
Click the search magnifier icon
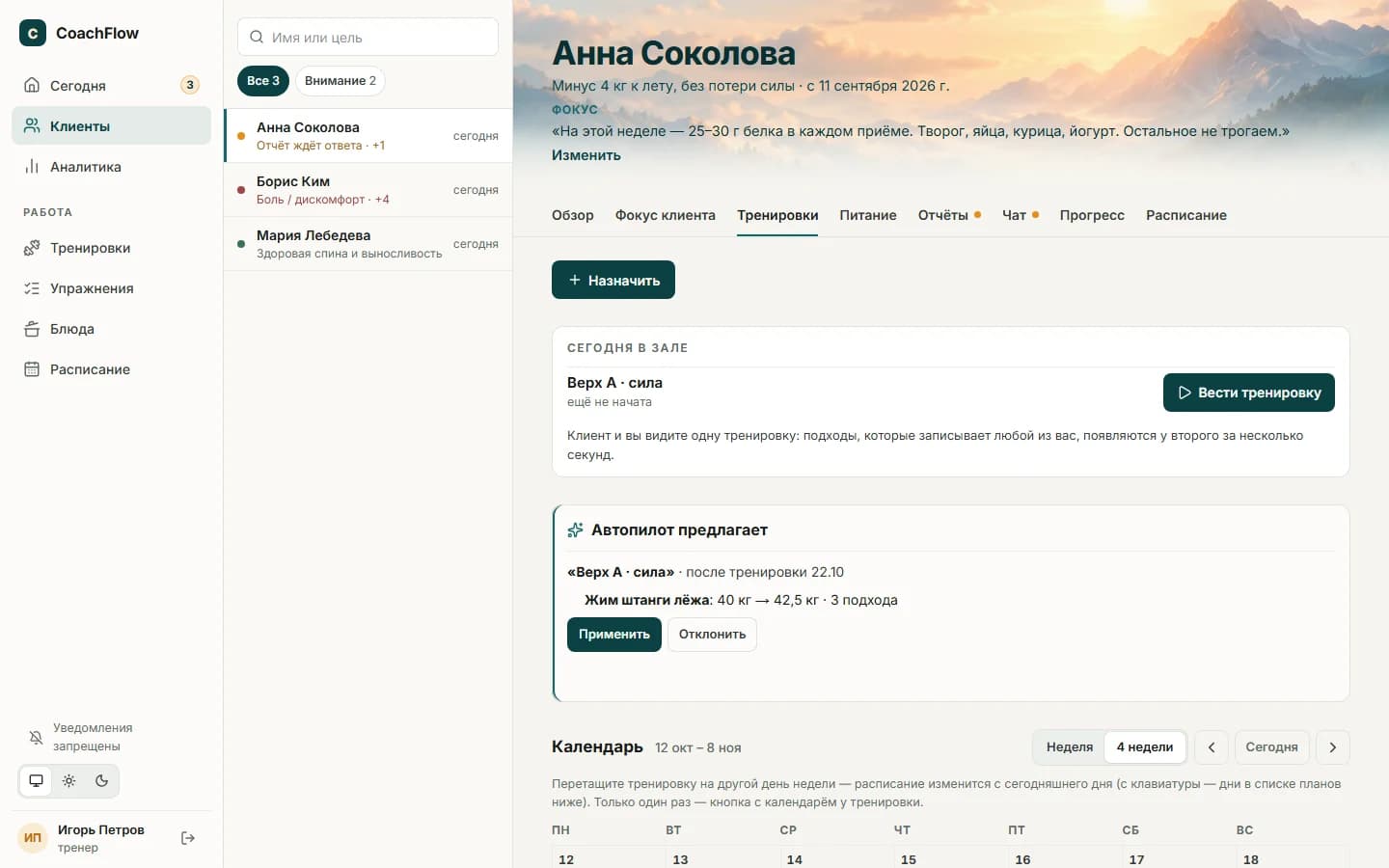tap(257, 37)
